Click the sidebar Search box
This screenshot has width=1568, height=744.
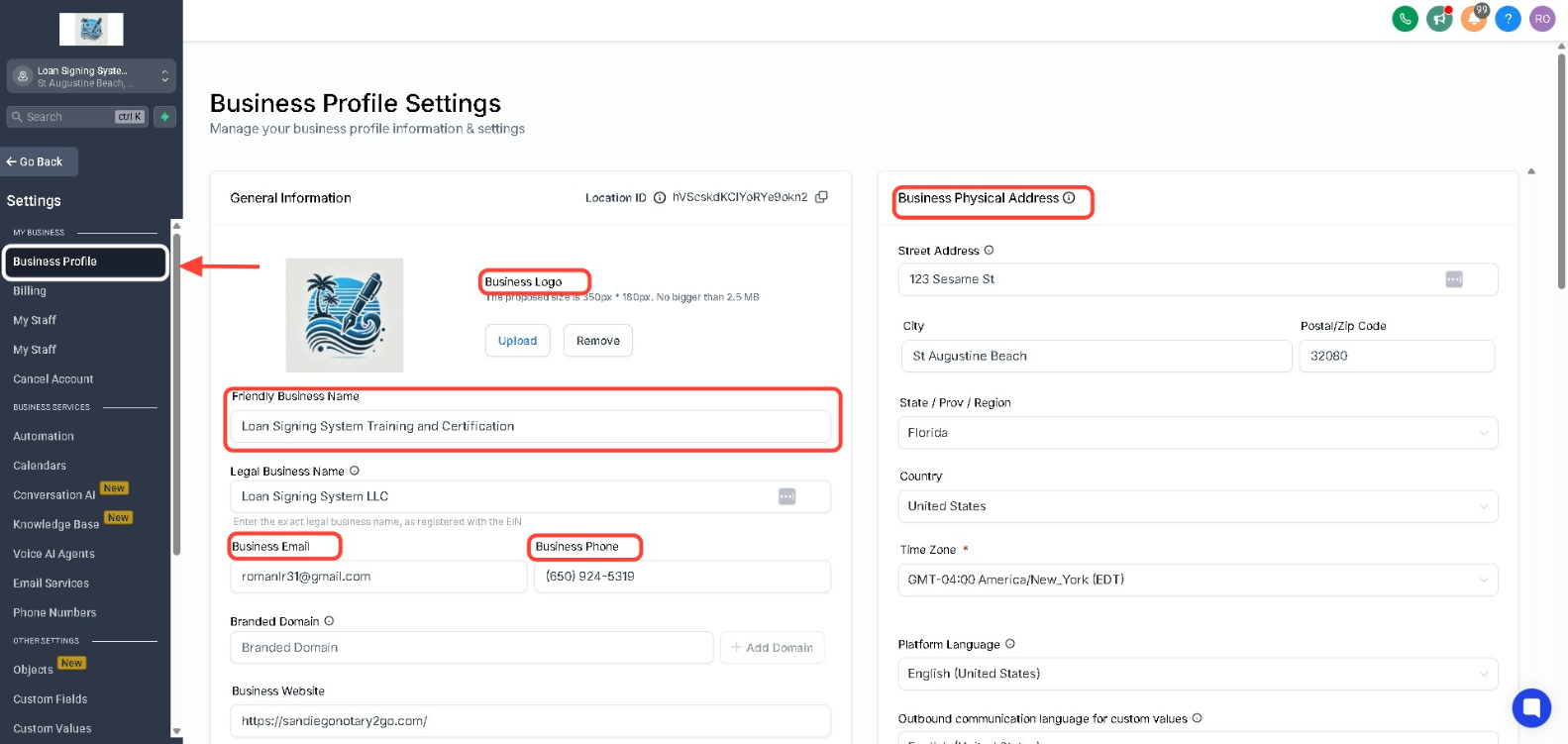[x=77, y=117]
